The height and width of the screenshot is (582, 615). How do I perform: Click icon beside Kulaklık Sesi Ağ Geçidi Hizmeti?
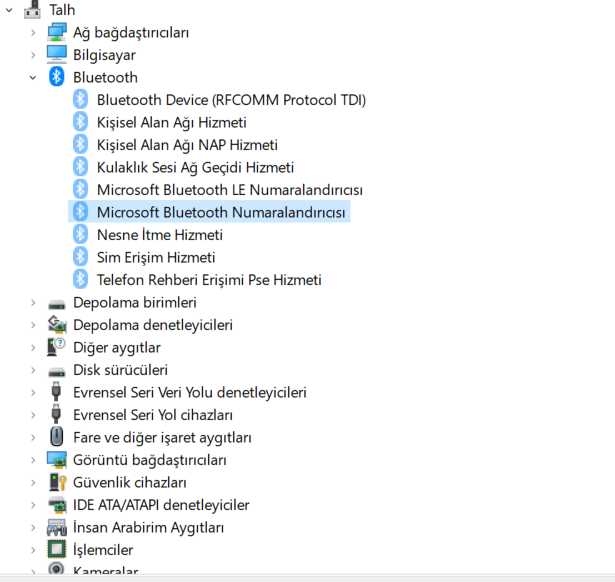click(80, 167)
